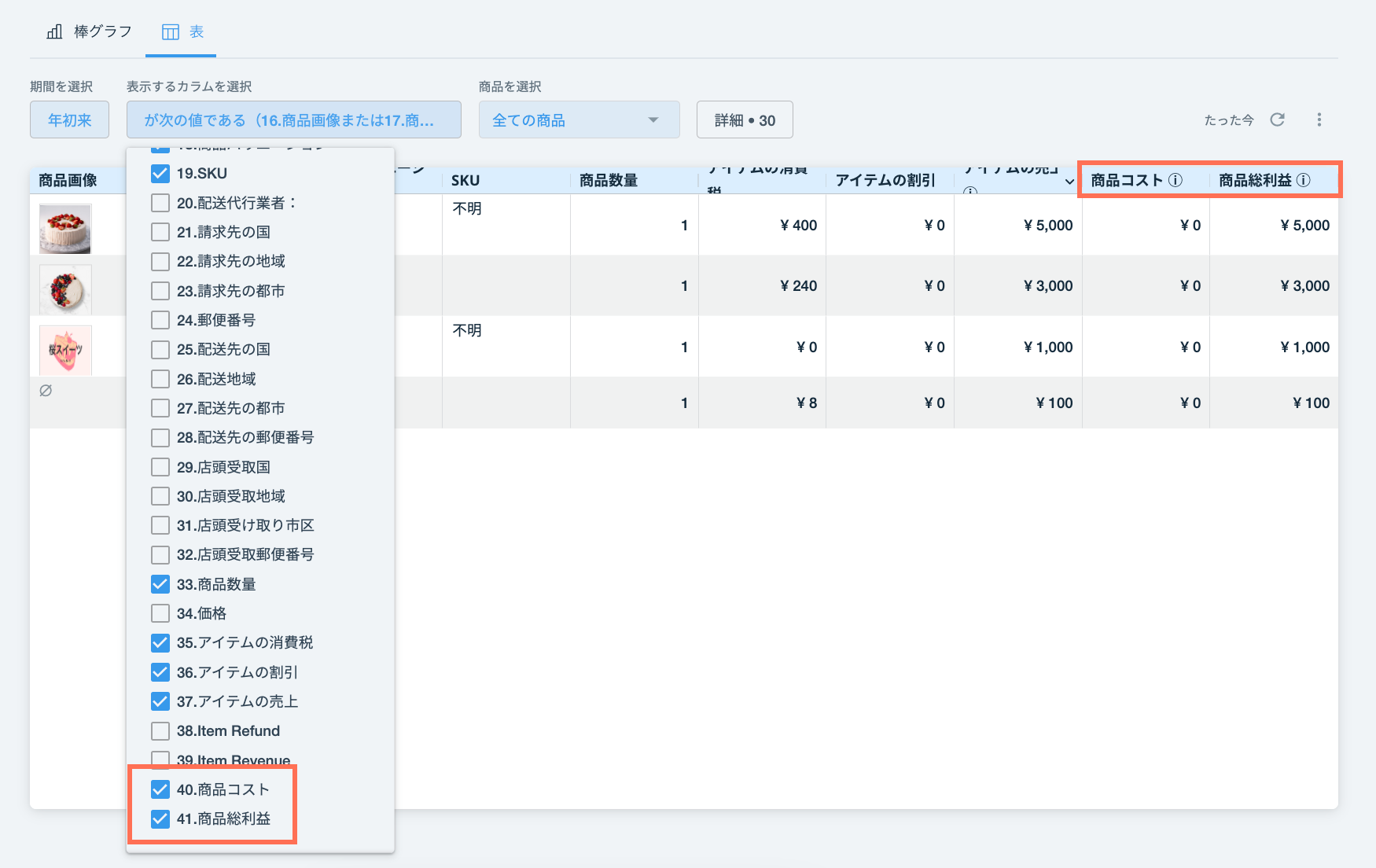This screenshot has width=1376, height=868.
Task: Uncheck the 41.商品総利益 checkbox
Action: point(161,818)
